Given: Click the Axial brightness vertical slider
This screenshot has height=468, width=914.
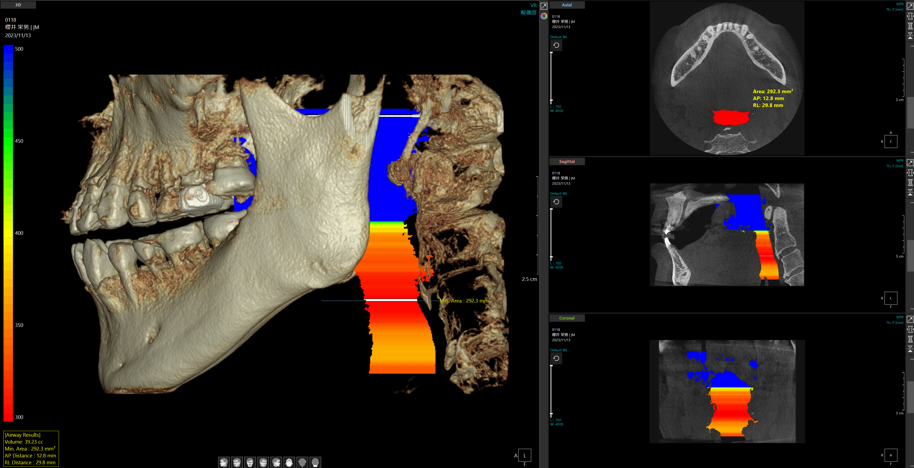Looking at the screenshot, I should (551, 76).
